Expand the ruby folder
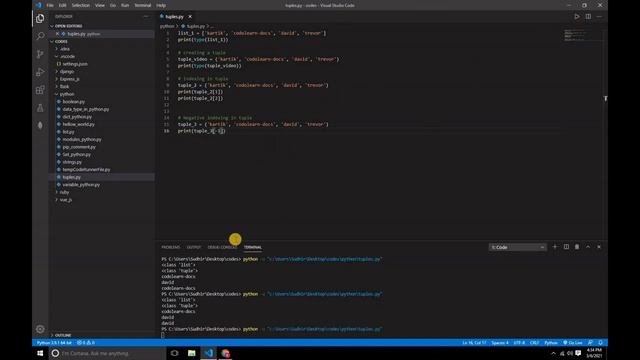The width and height of the screenshot is (640, 360). tap(64, 192)
